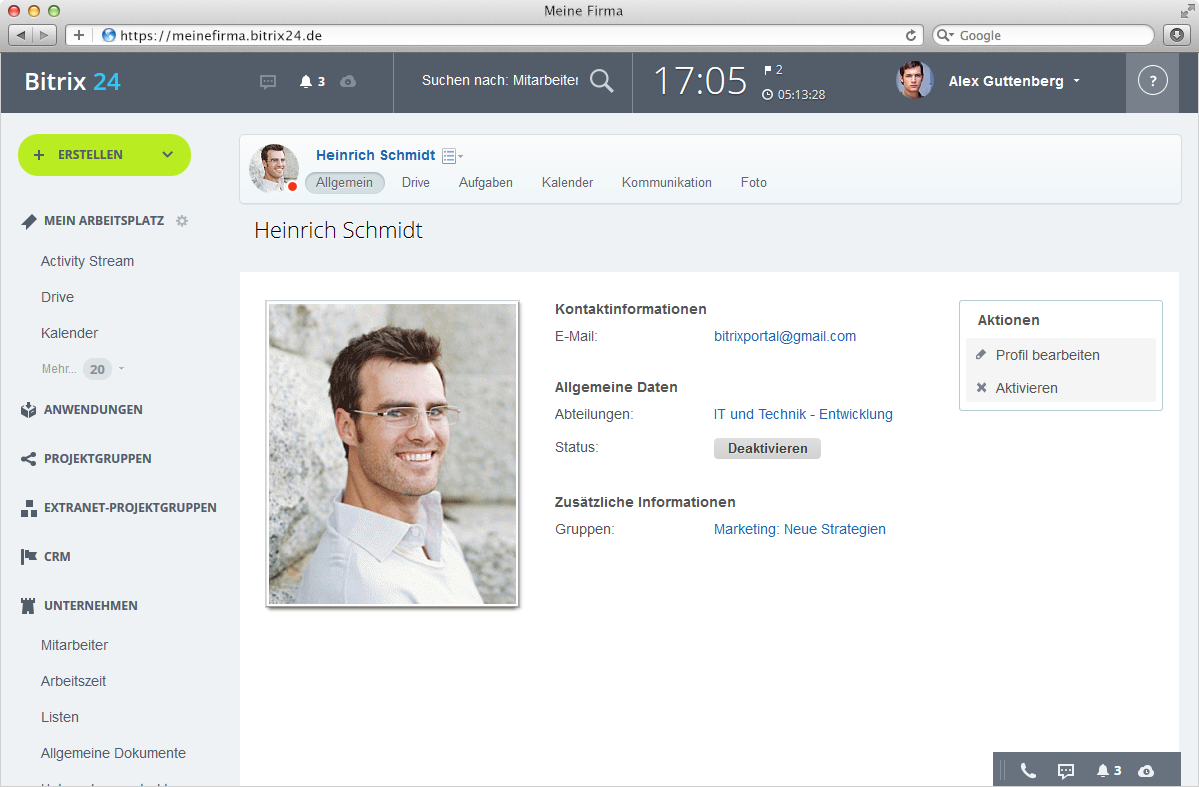Open Listen in the sidebar
The height and width of the screenshot is (787, 1199).
60,717
